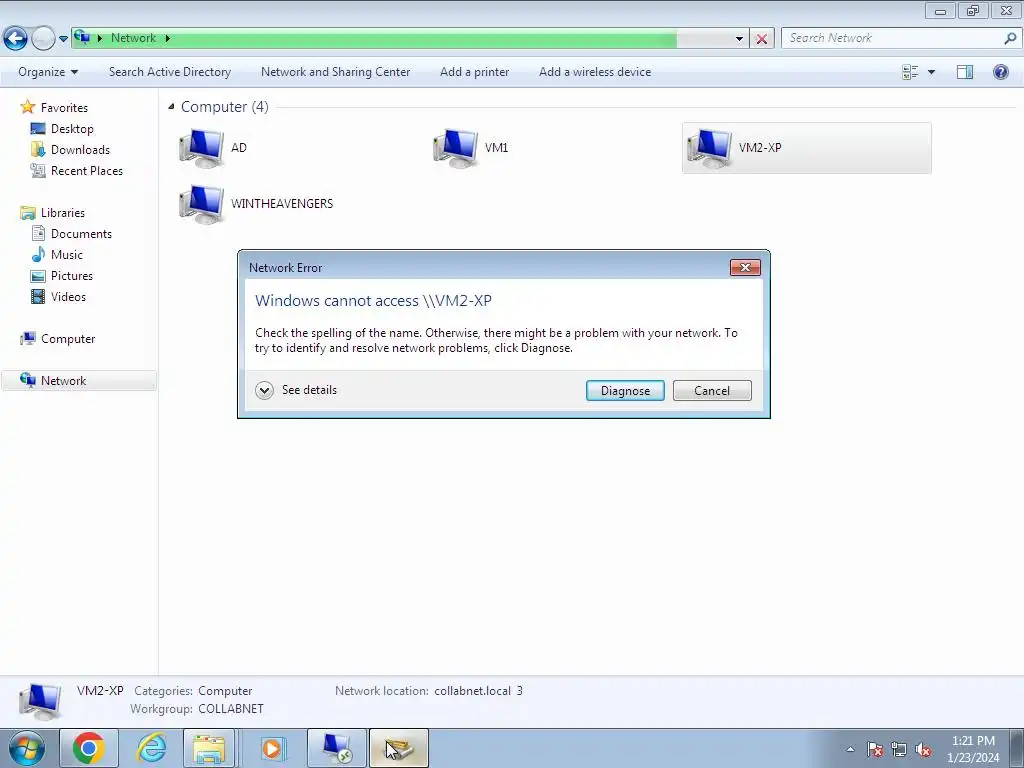
Task: Select Desktop in Favorites
Action: pos(72,129)
